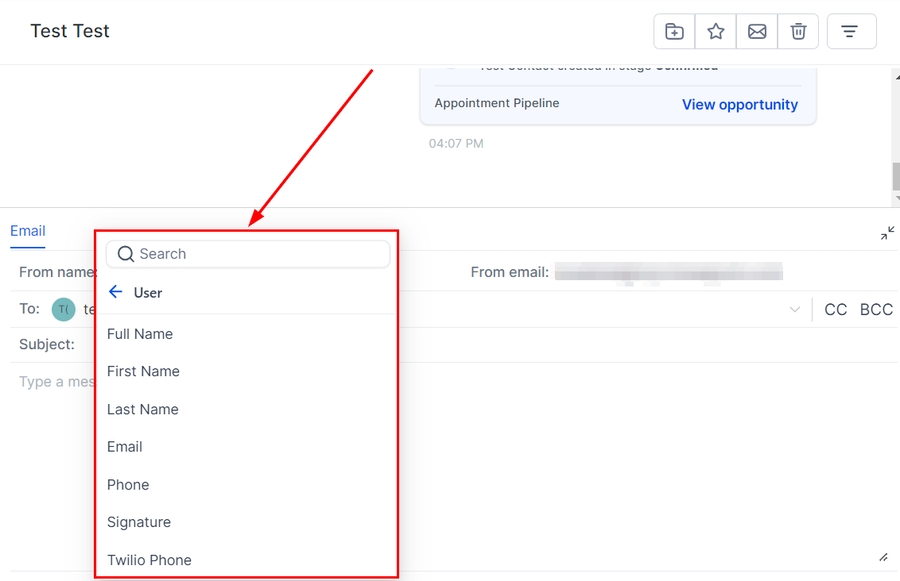Select Twilio Phone option
The image size is (900, 581).
tap(149, 560)
